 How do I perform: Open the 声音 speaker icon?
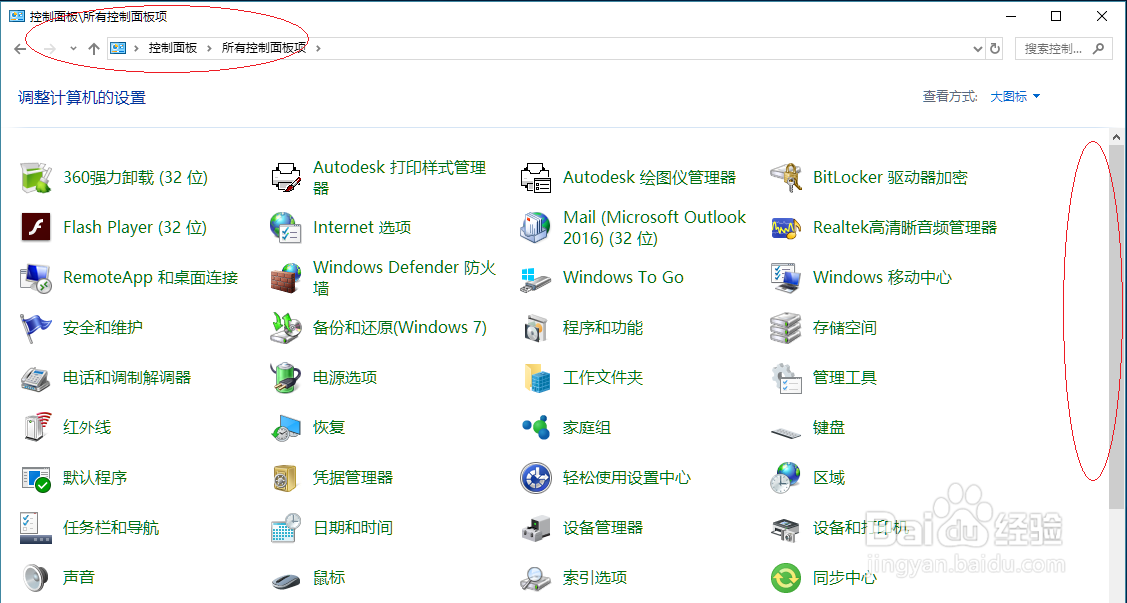coord(36,578)
